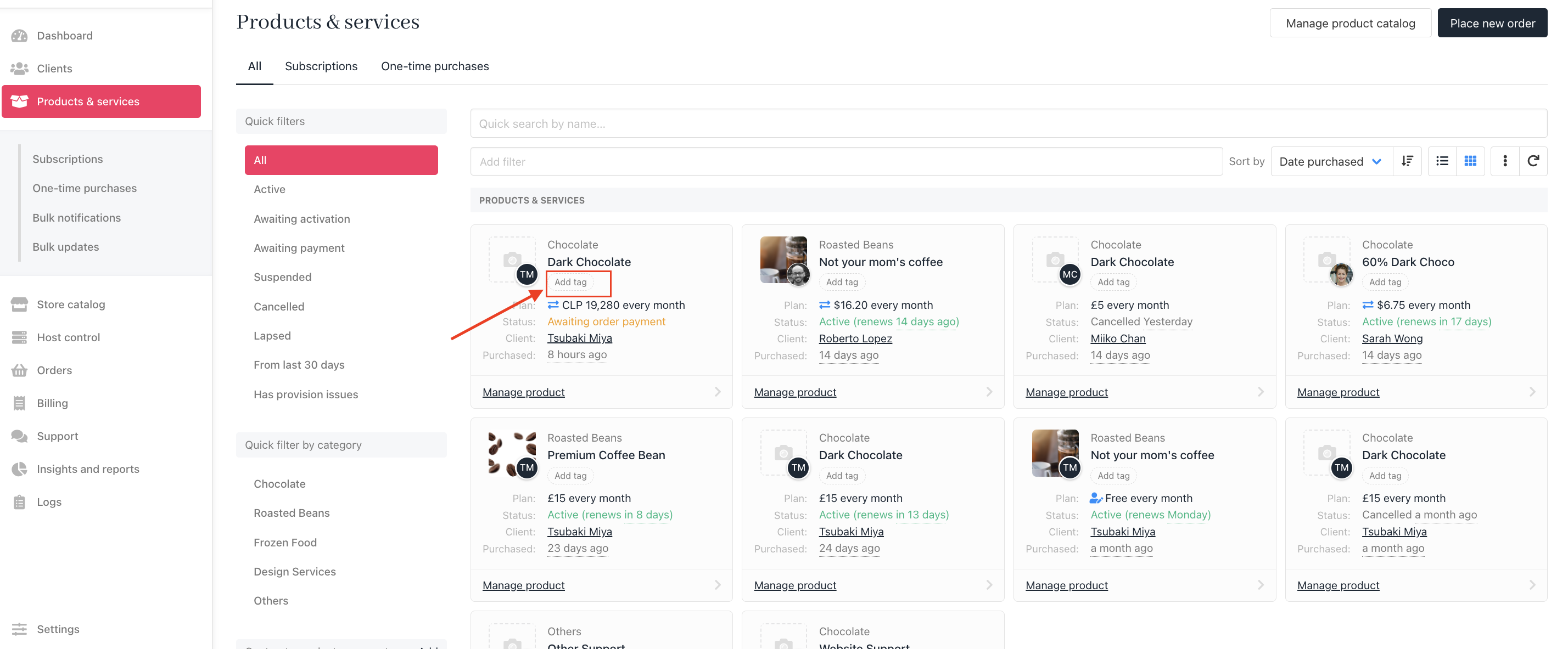The height and width of the screenshot is (649, 1568).
Task: Open Insights and reports chart icon
Action: (19, 469)
